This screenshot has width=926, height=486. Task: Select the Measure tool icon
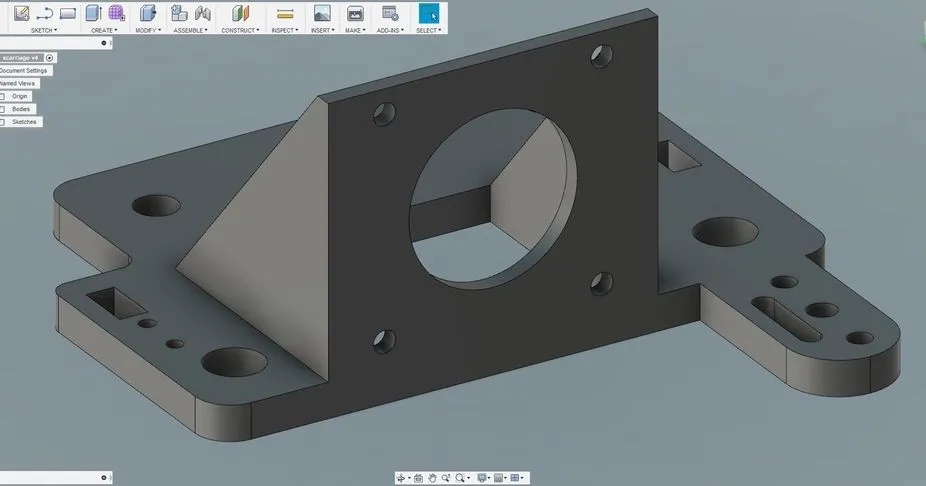pyautogui.click(x=285, y=14)
